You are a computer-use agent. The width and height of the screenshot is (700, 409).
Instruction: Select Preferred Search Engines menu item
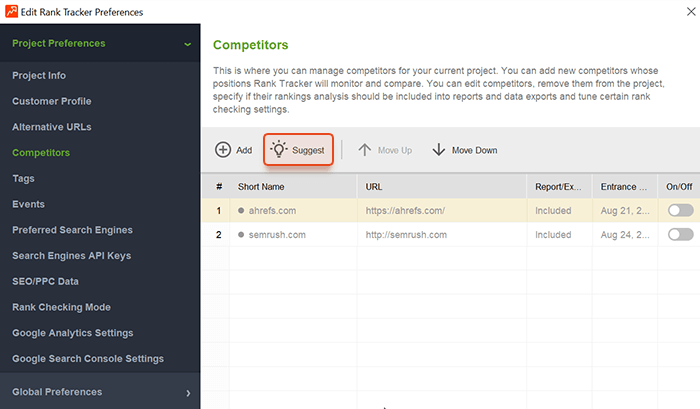72,230
